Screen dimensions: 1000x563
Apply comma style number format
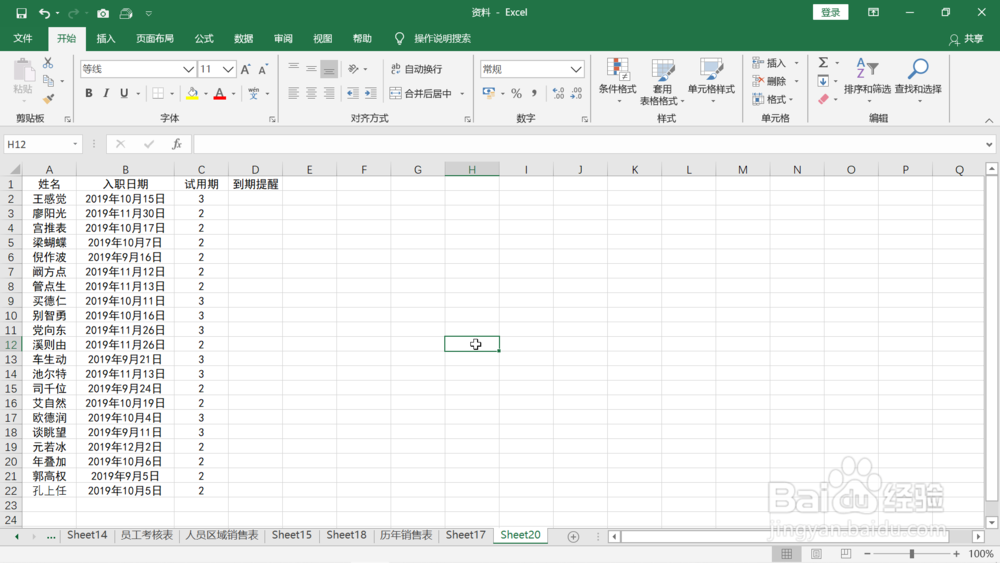point(534,93)
